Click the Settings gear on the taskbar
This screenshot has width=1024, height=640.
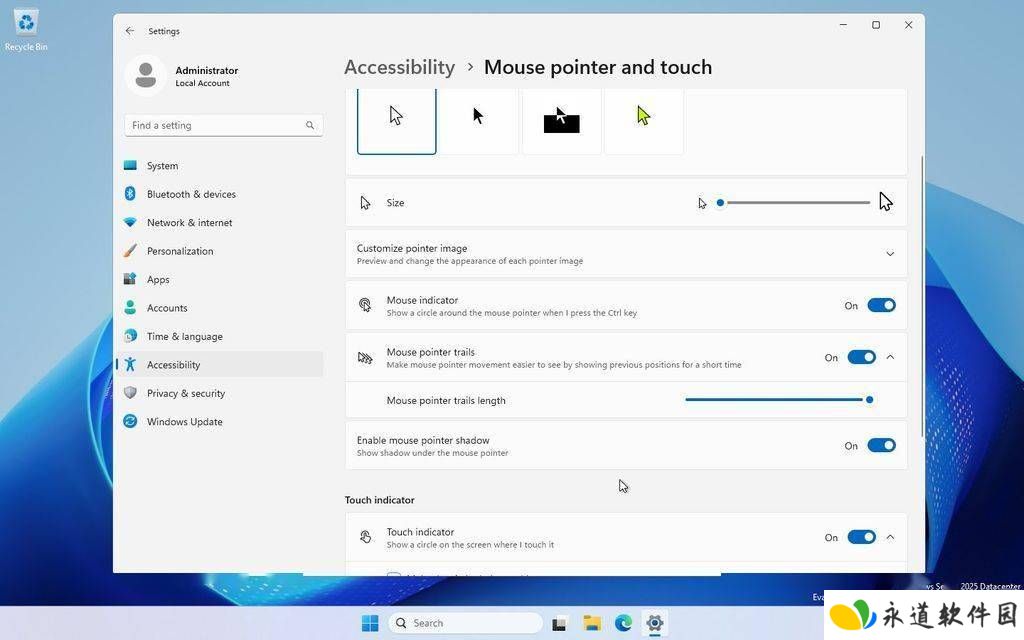point(654,623)
